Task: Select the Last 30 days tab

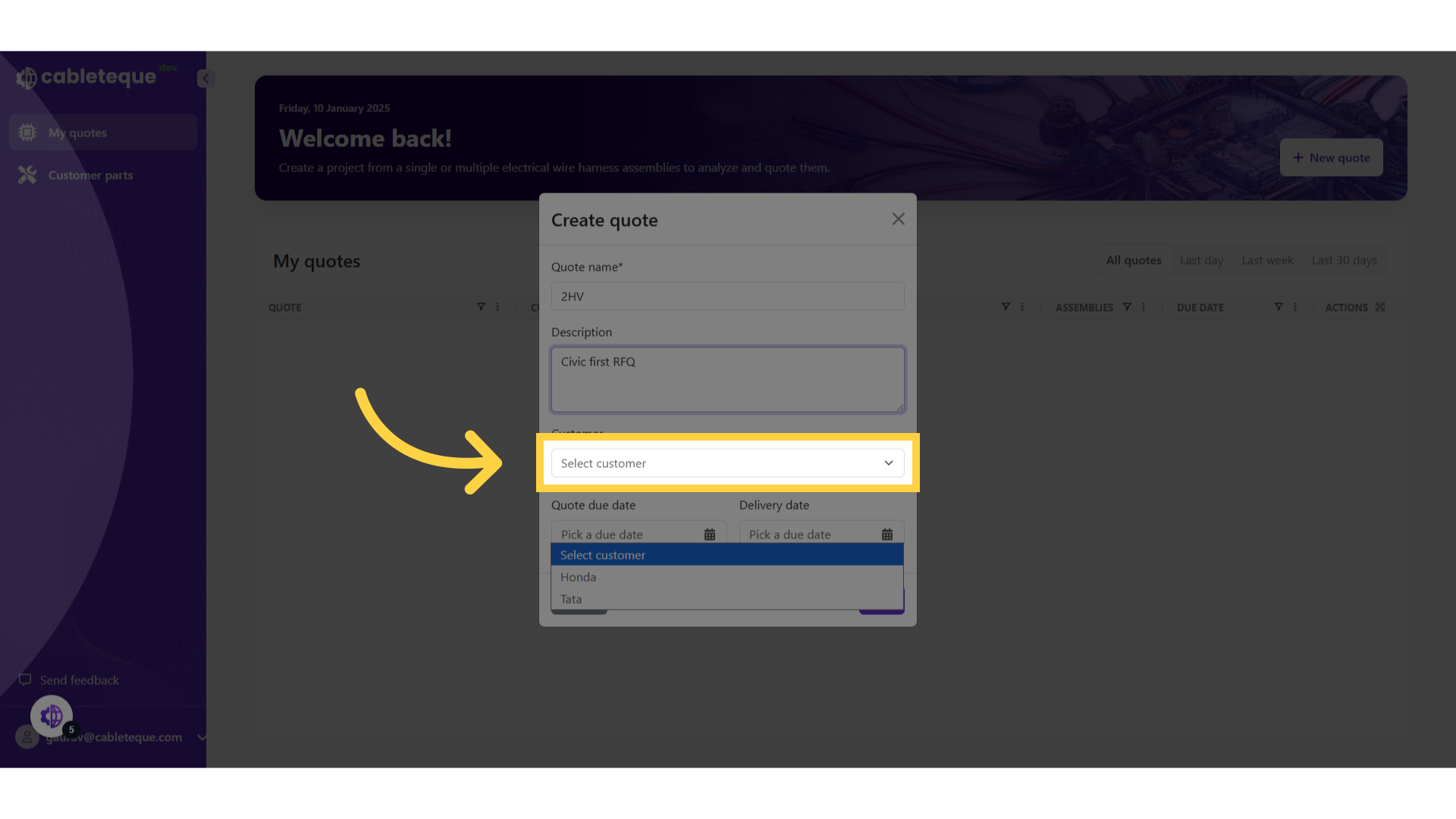Action: [1344, 260]
